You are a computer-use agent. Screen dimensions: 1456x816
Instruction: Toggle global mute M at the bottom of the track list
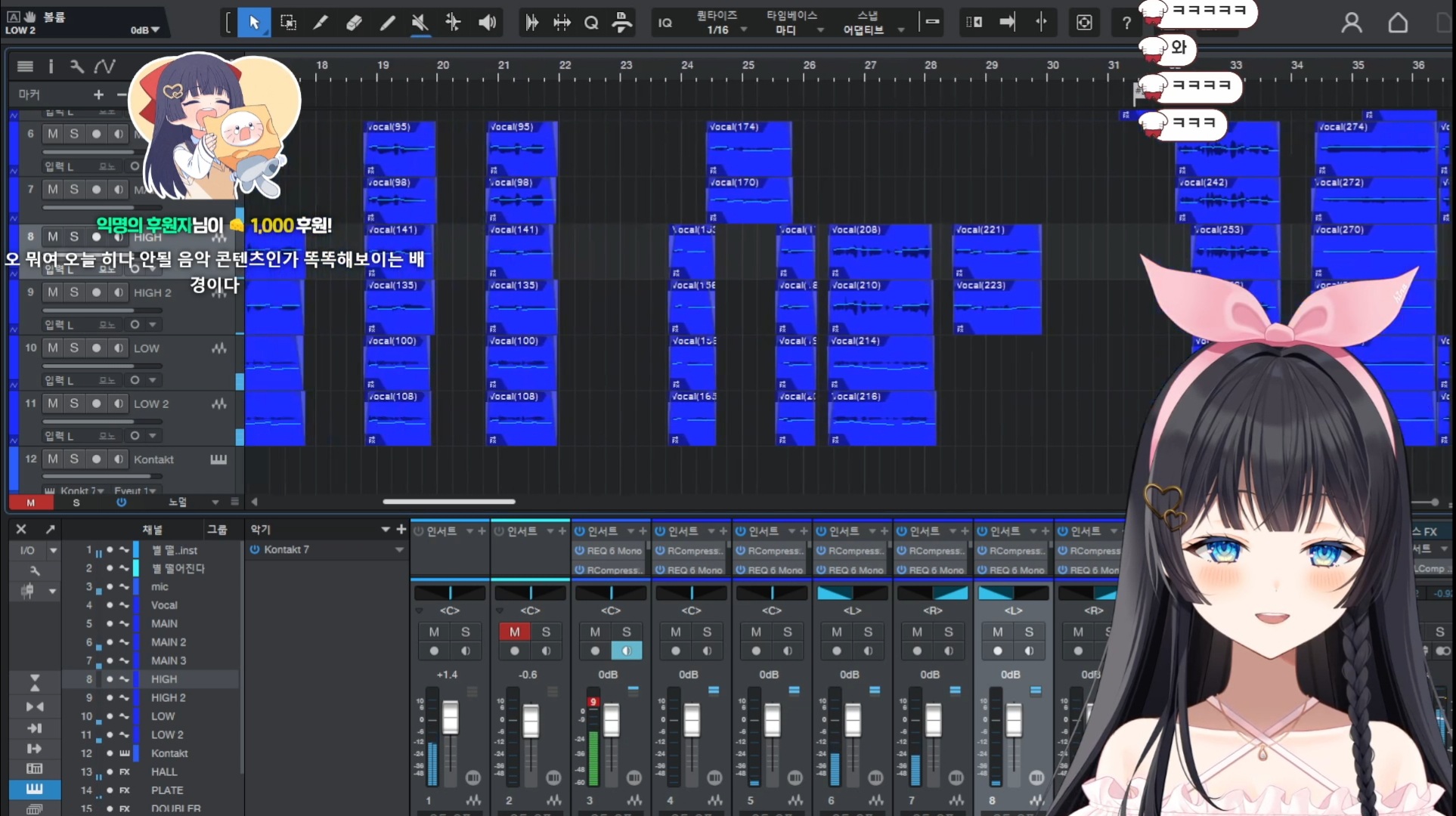click(30, 502)
